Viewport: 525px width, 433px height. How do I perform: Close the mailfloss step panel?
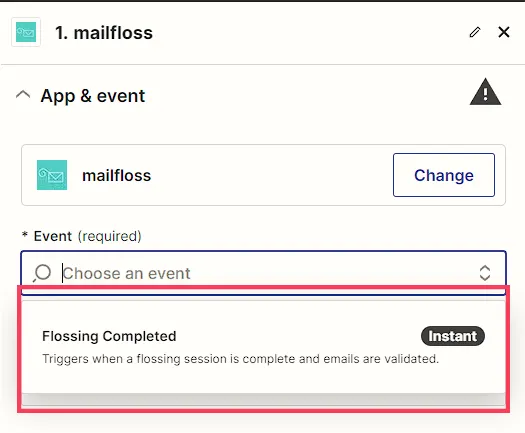pos(504,32)
